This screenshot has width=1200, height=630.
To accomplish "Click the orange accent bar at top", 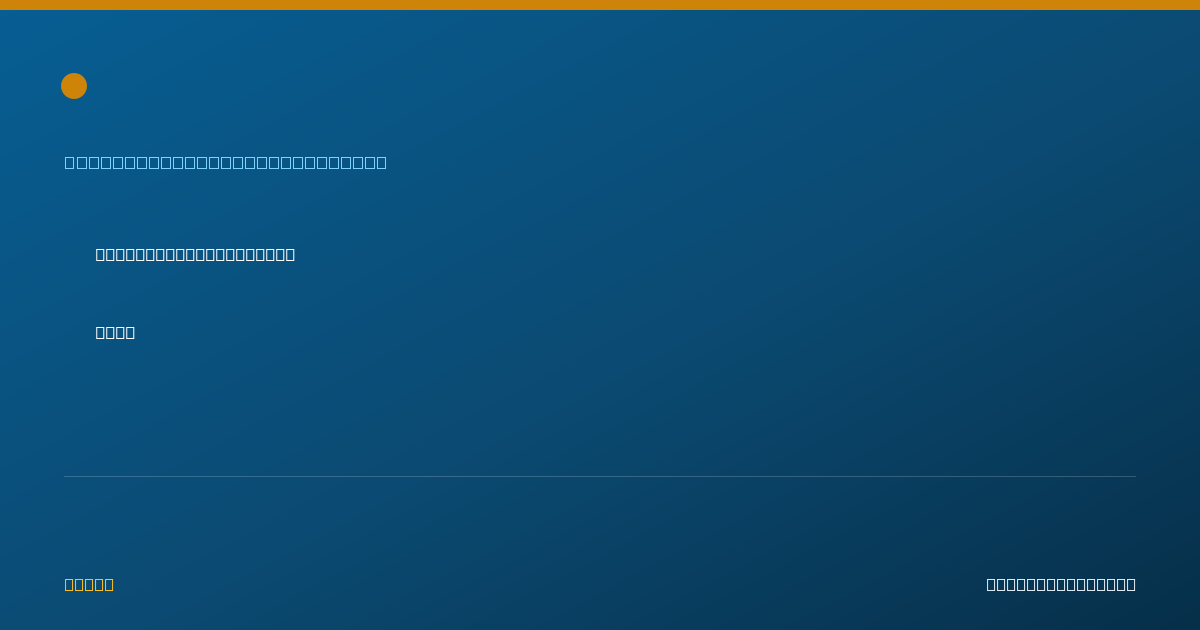I will [x=600, y=5].
